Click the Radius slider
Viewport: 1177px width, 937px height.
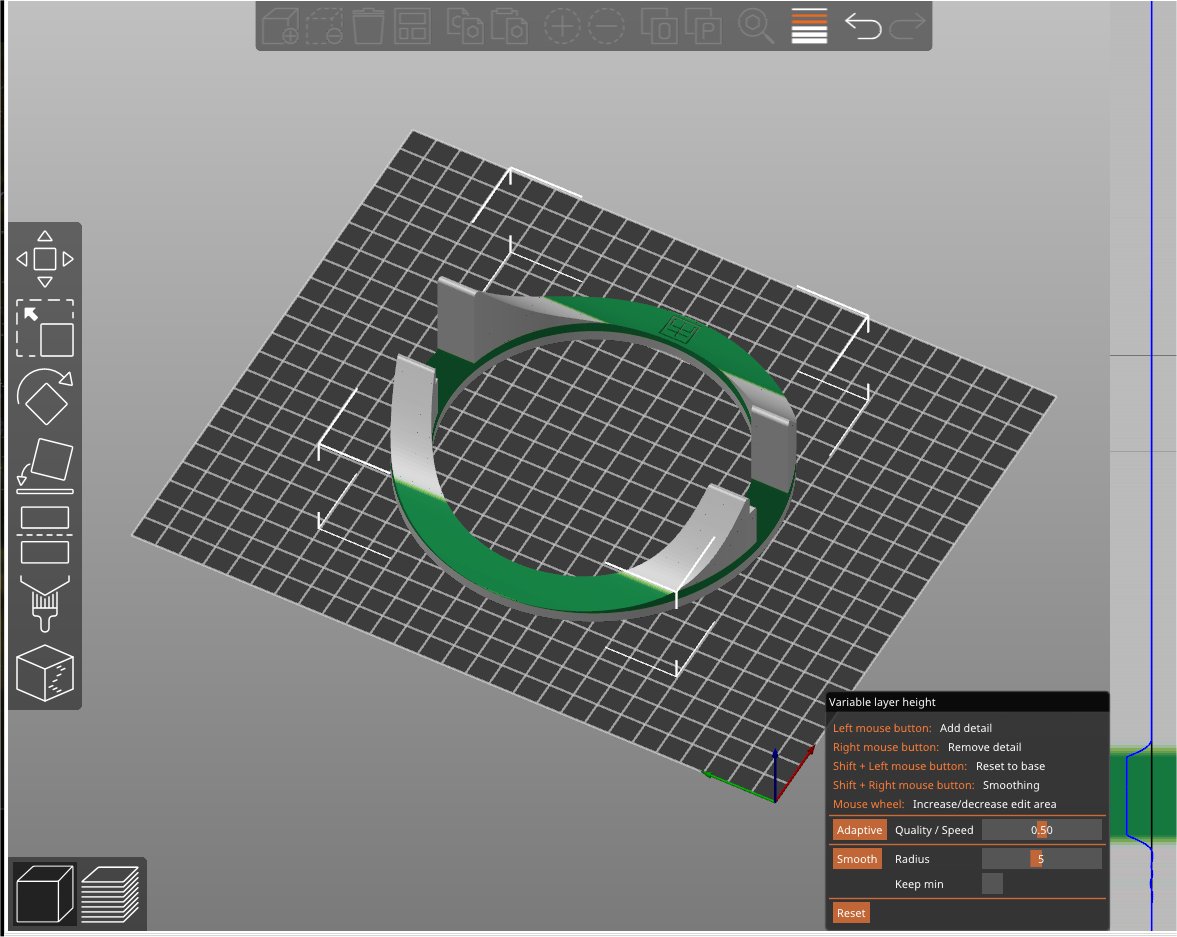(x=1041, y=859)
